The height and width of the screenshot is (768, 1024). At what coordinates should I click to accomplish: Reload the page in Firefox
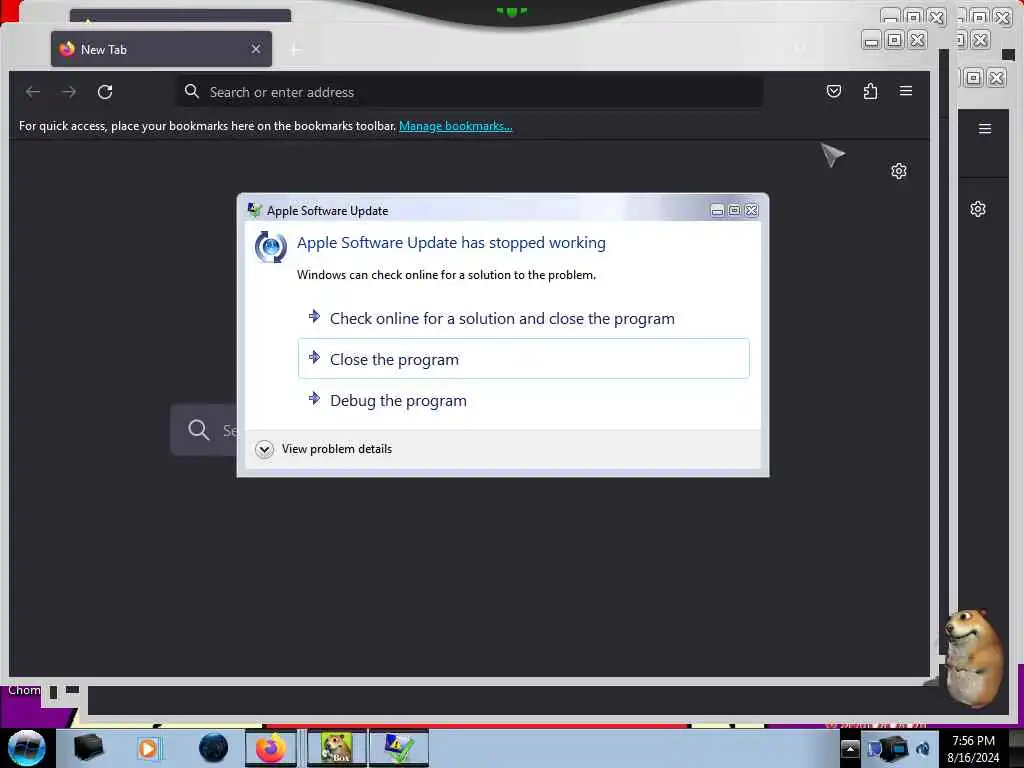click(105, 91)
